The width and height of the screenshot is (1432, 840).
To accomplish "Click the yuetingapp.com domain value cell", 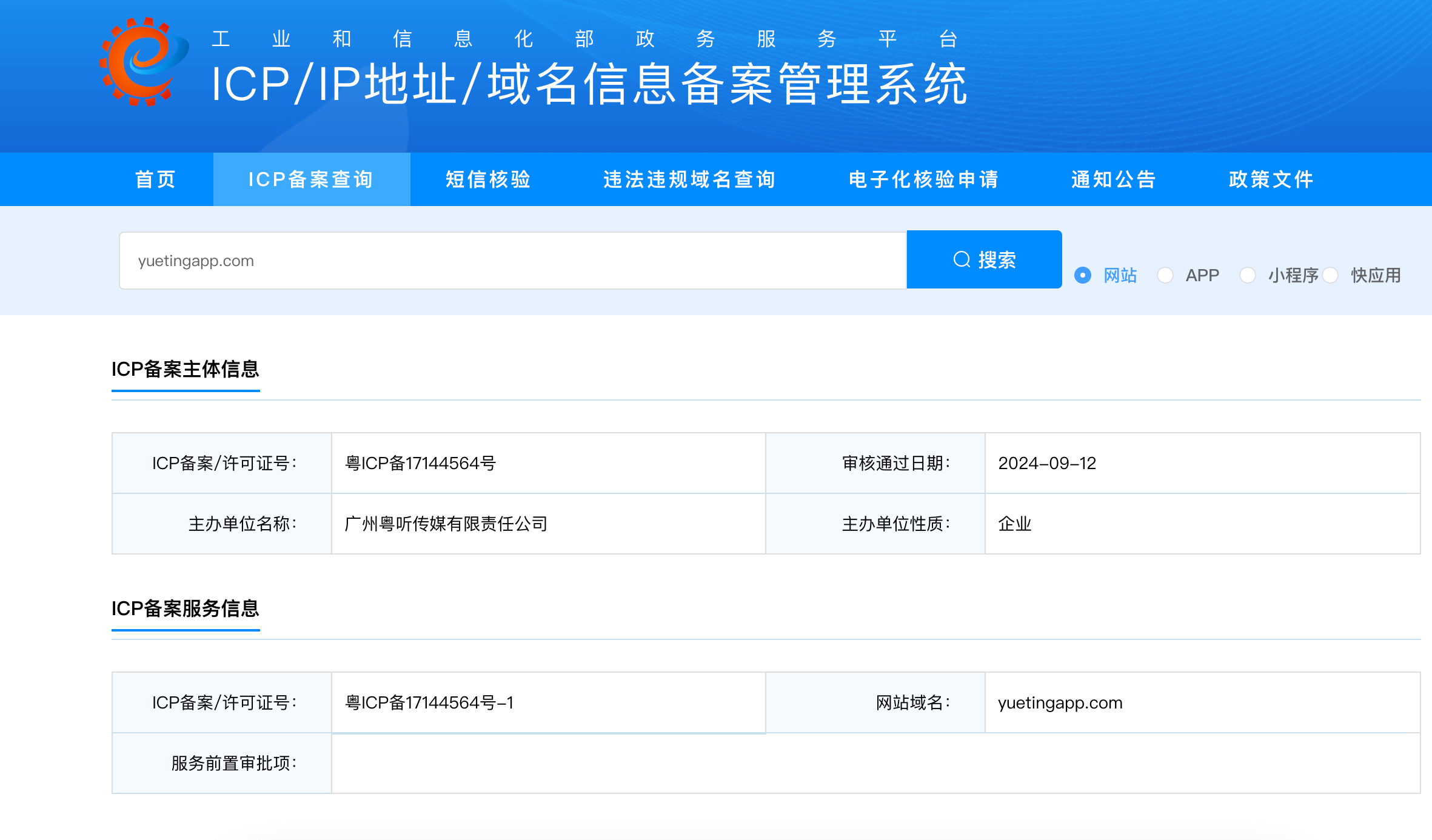I will (1060, 702).
